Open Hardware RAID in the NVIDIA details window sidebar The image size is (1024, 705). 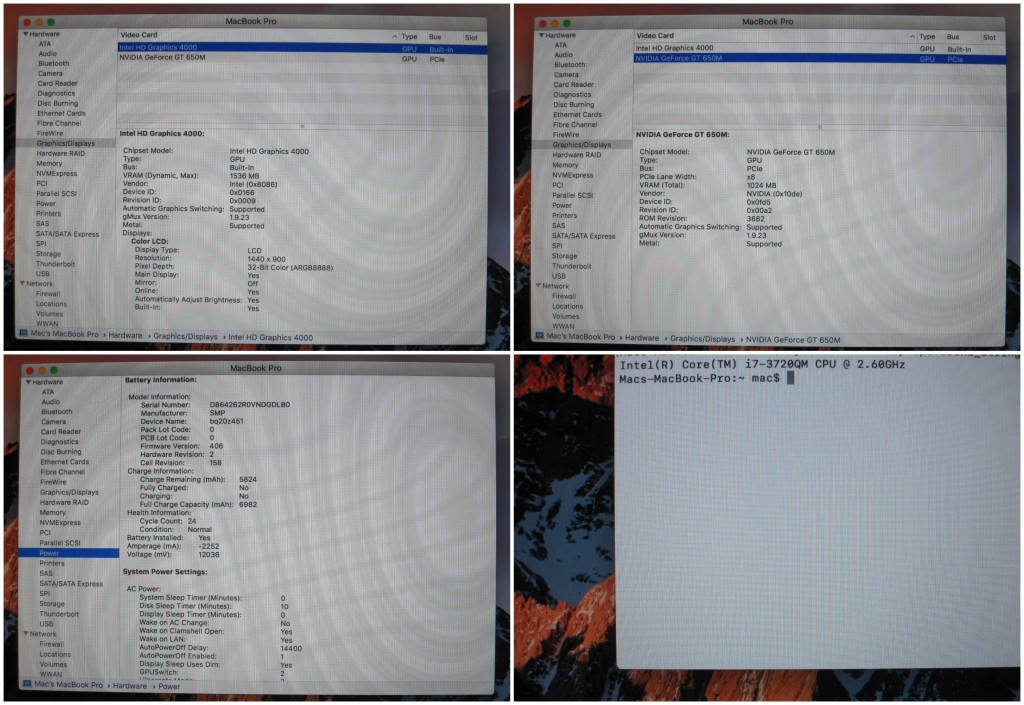pyautogui.click(x=577, y=155)
